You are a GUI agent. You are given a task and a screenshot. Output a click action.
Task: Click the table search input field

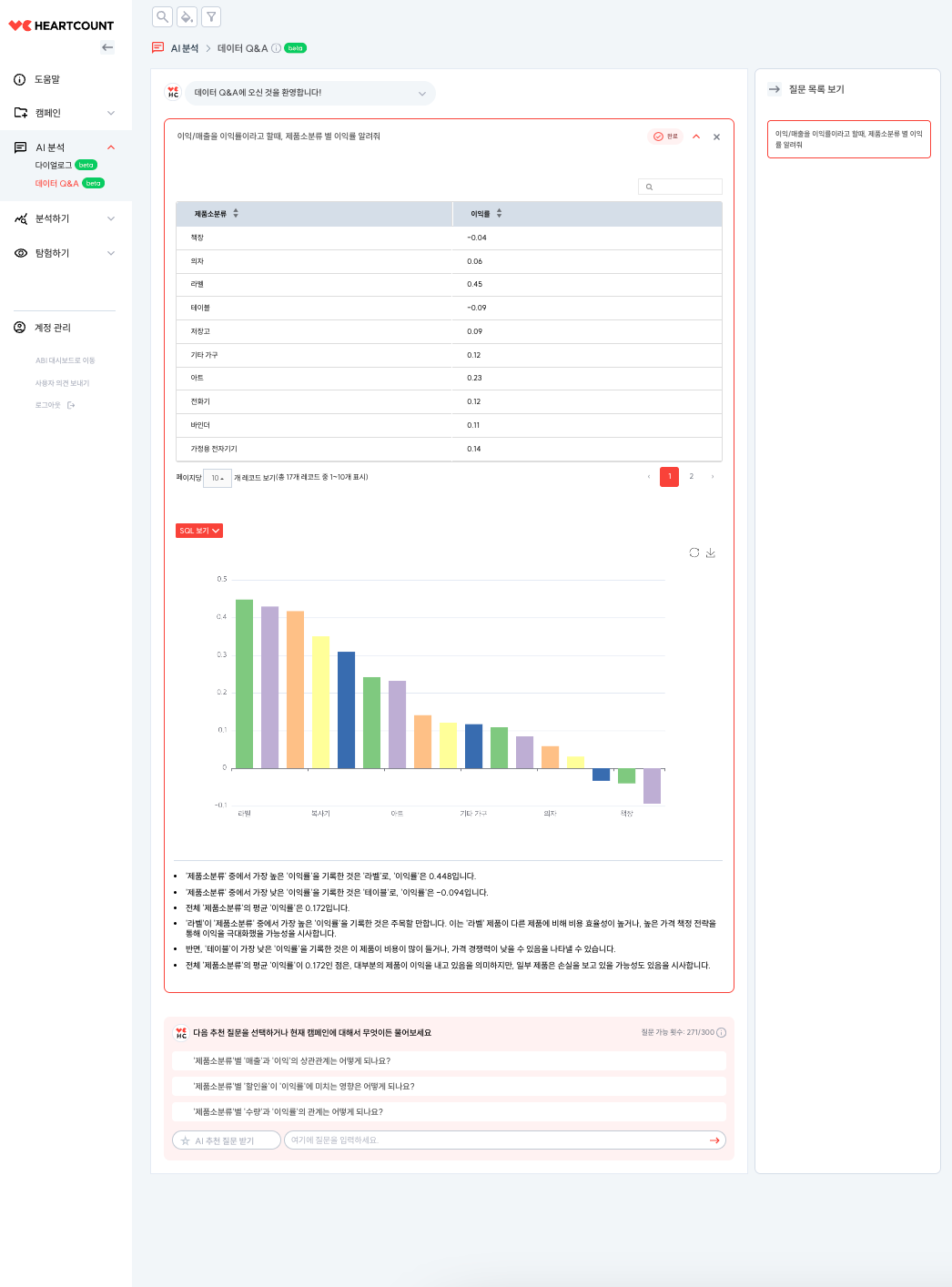[x=681, y=187]
